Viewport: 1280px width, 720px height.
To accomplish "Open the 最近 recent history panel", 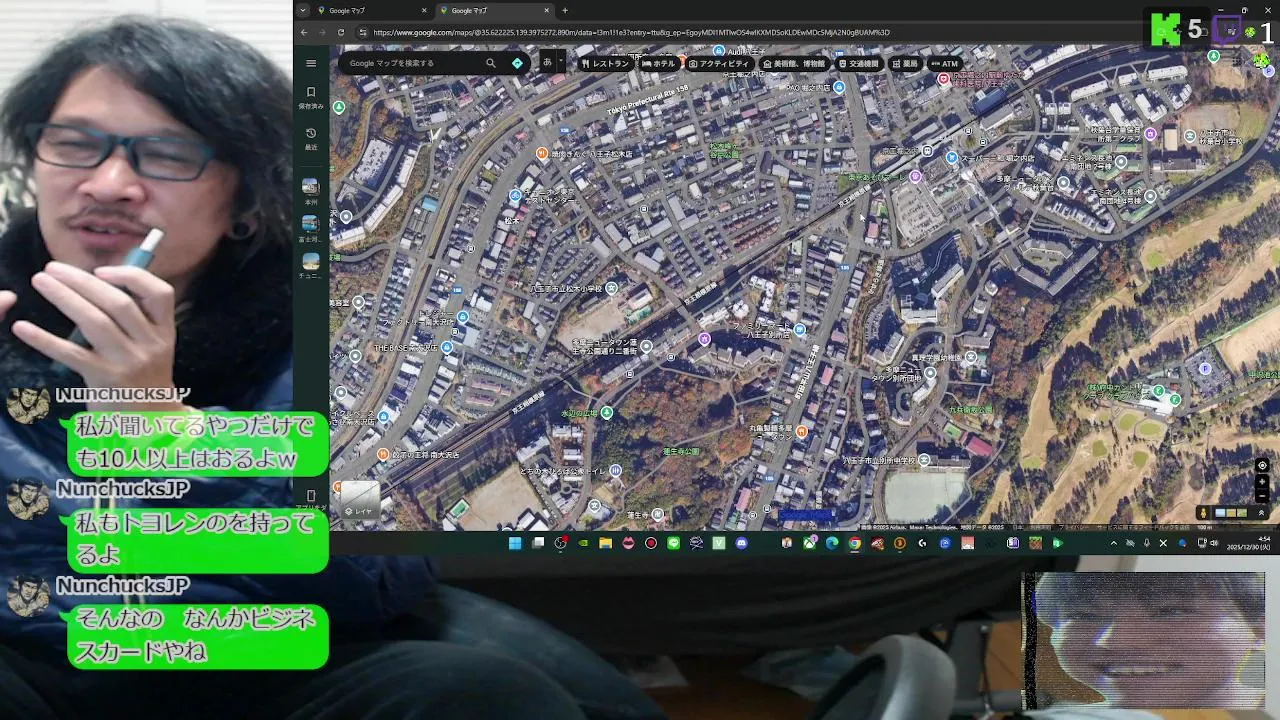I will (x=311, y=138).
